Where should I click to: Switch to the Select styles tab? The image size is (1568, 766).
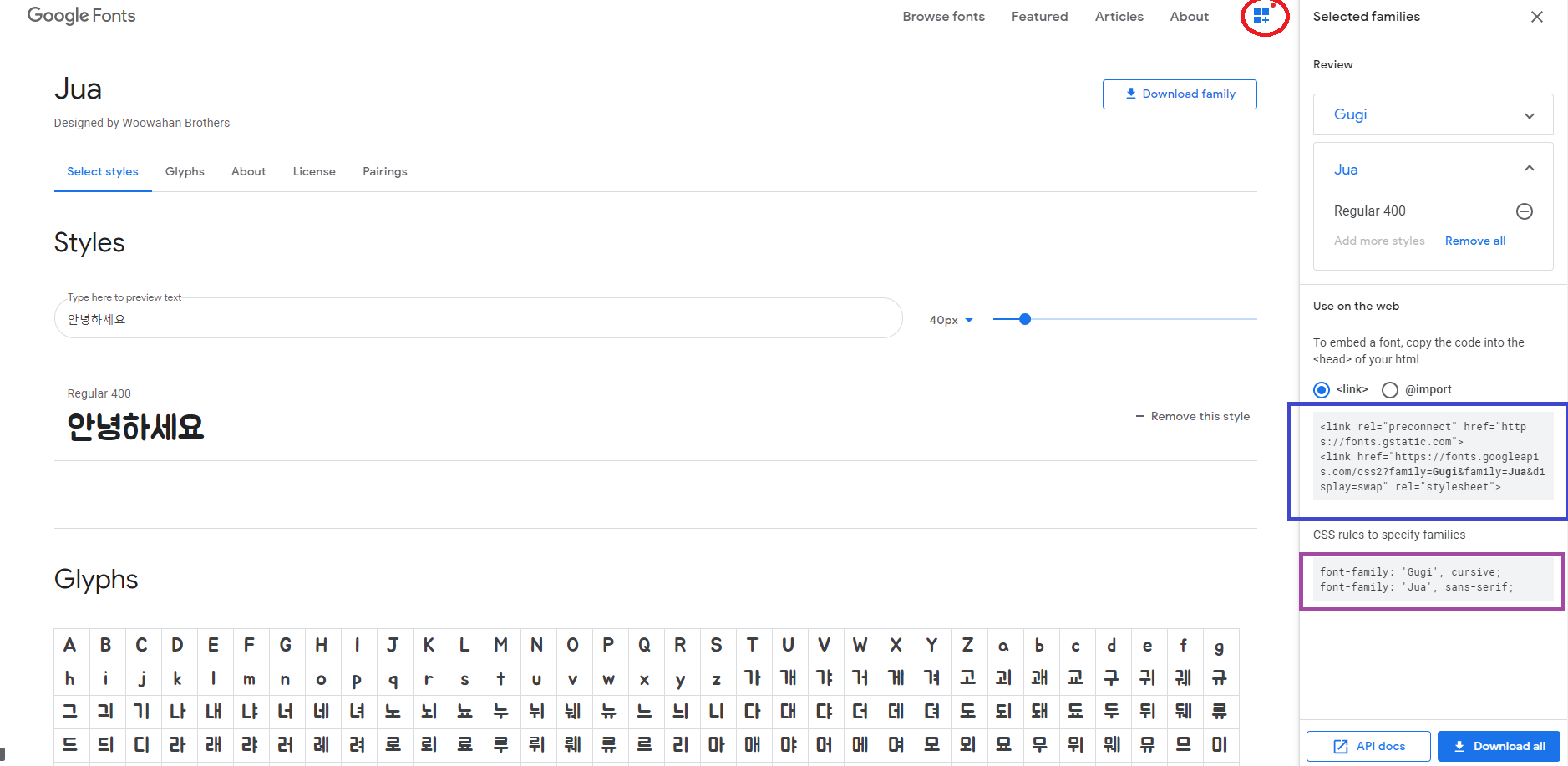103,171
